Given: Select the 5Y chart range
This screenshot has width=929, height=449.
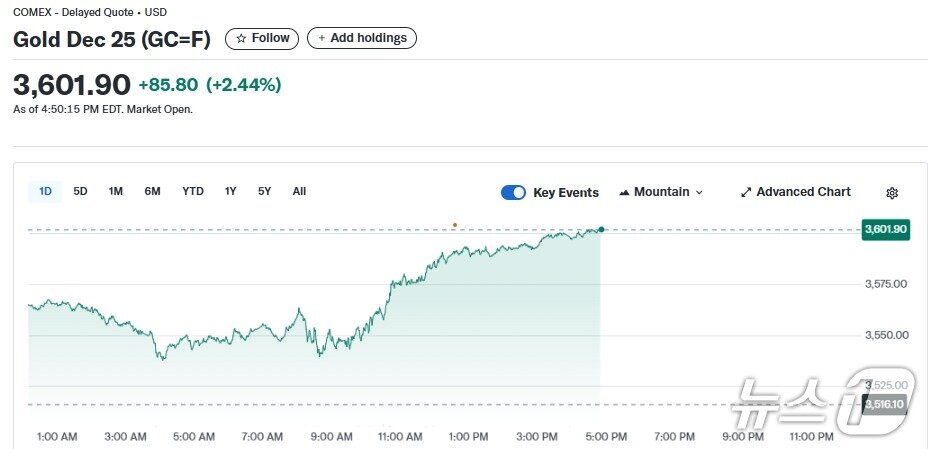Looking at the screenshot, I should (264, 191).
